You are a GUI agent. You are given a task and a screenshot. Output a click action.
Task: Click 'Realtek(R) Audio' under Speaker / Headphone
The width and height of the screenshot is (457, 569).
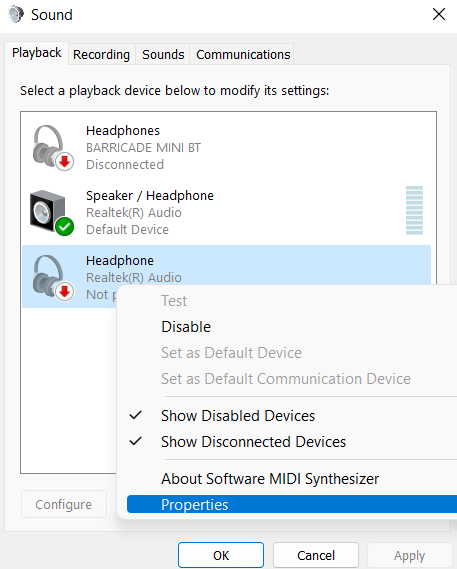click(x=134, y=213)
